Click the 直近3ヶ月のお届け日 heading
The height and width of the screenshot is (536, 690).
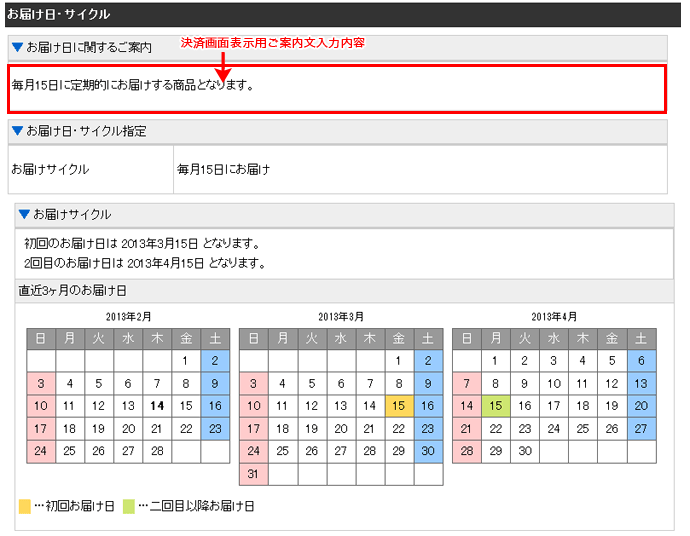tap(73, 291)
